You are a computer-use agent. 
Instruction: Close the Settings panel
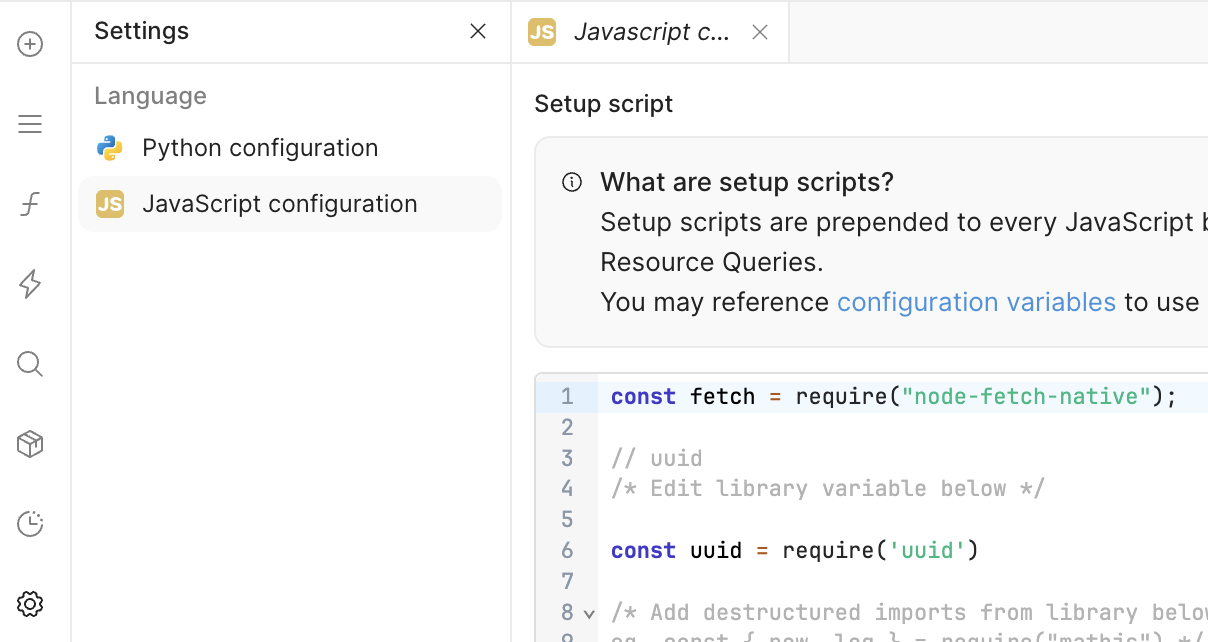(x=478, y=32)
